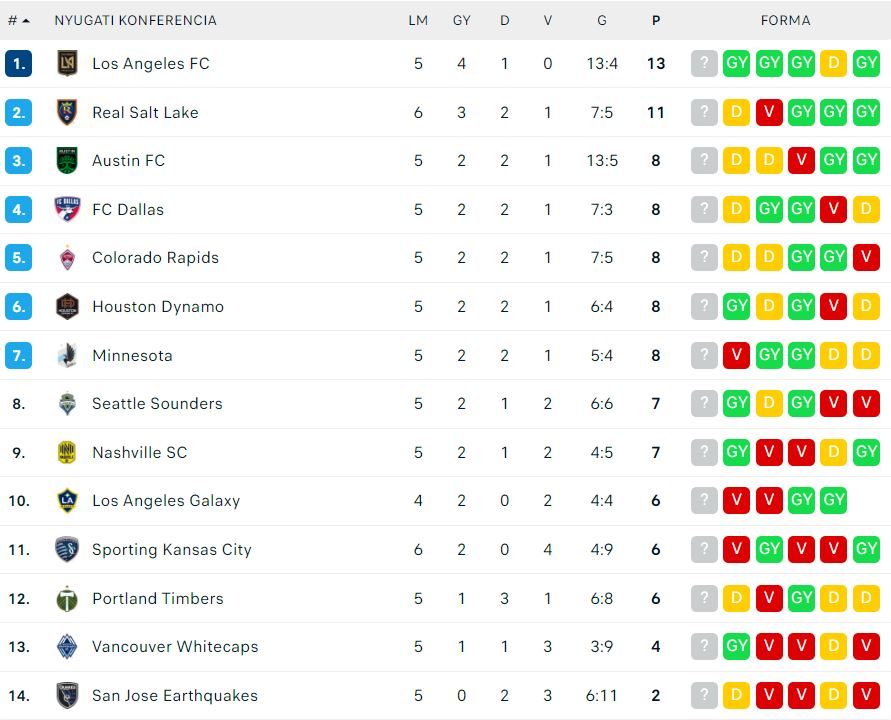This screenshot has height=720, width=891.
Task: Open the Sporting Kansas City team link
Action: click(172, 550)
